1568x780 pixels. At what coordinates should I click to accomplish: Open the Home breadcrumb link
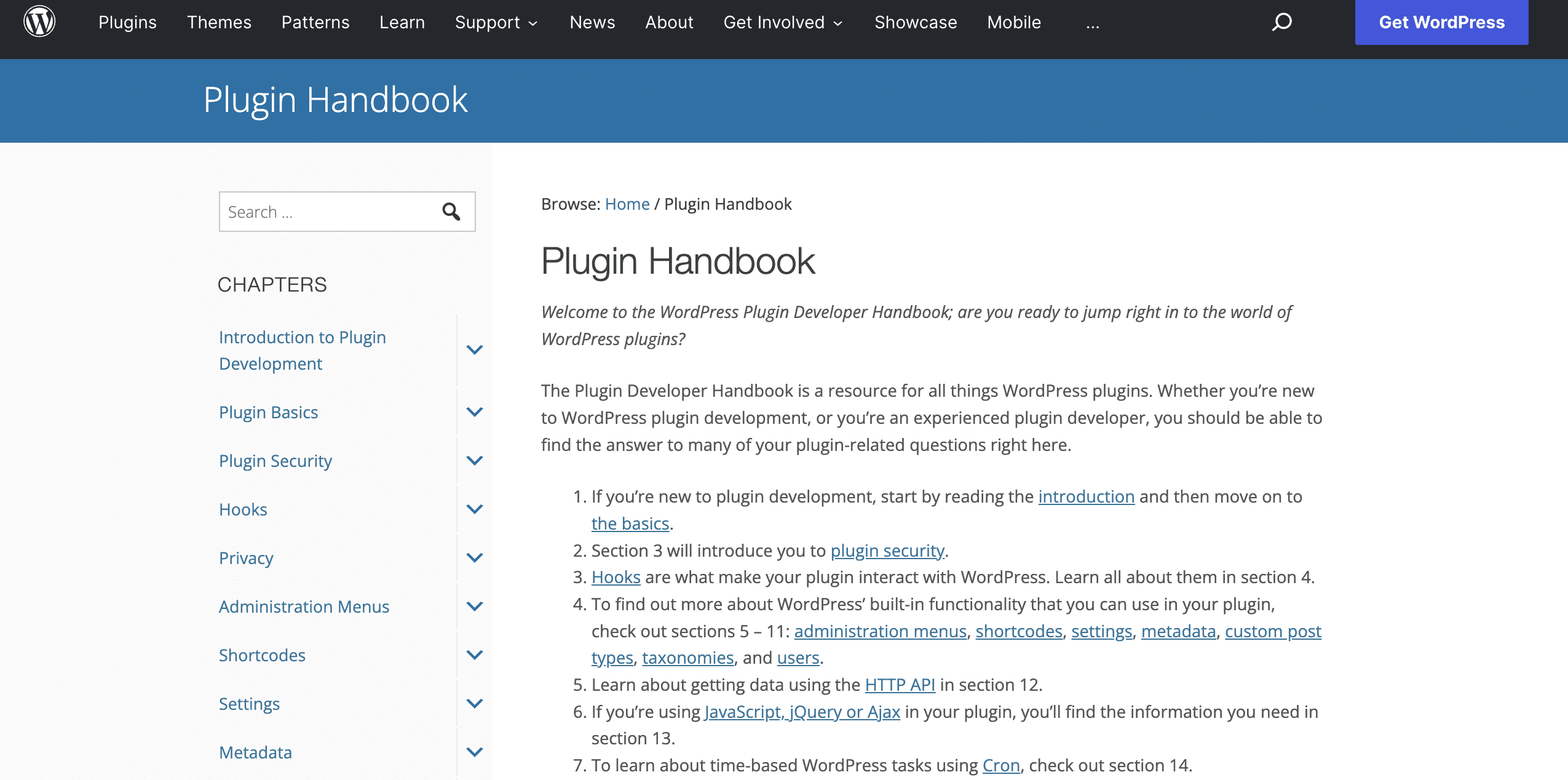(x=627, y=204)
